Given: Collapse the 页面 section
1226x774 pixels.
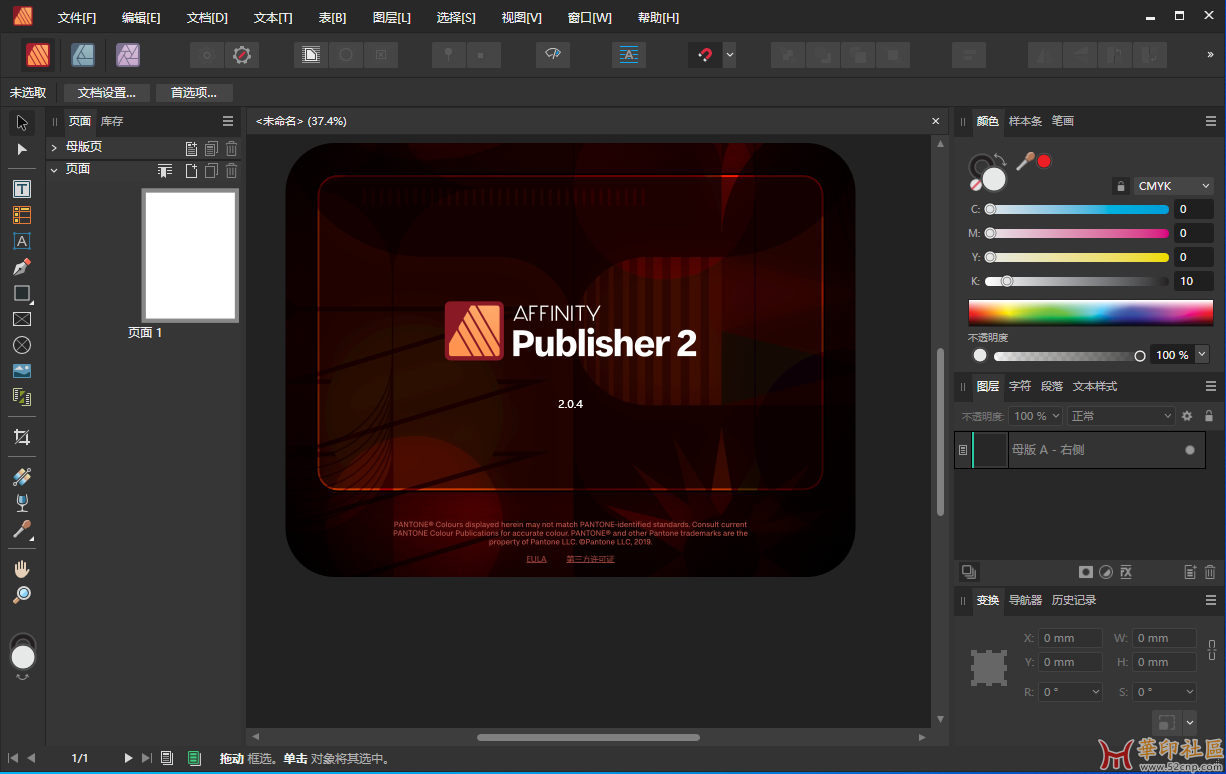Looking at the screenshot, I should 54,171.
